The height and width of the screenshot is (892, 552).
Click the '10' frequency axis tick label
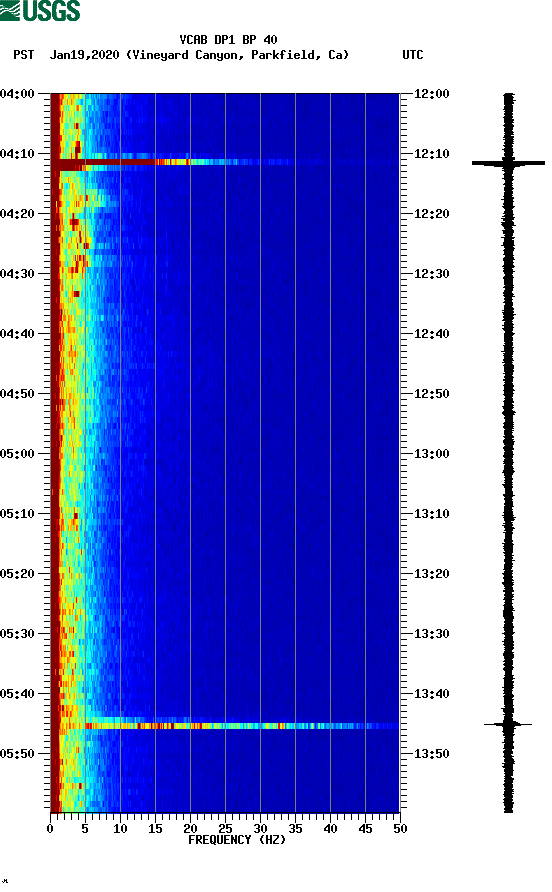[x=120, y=829]
